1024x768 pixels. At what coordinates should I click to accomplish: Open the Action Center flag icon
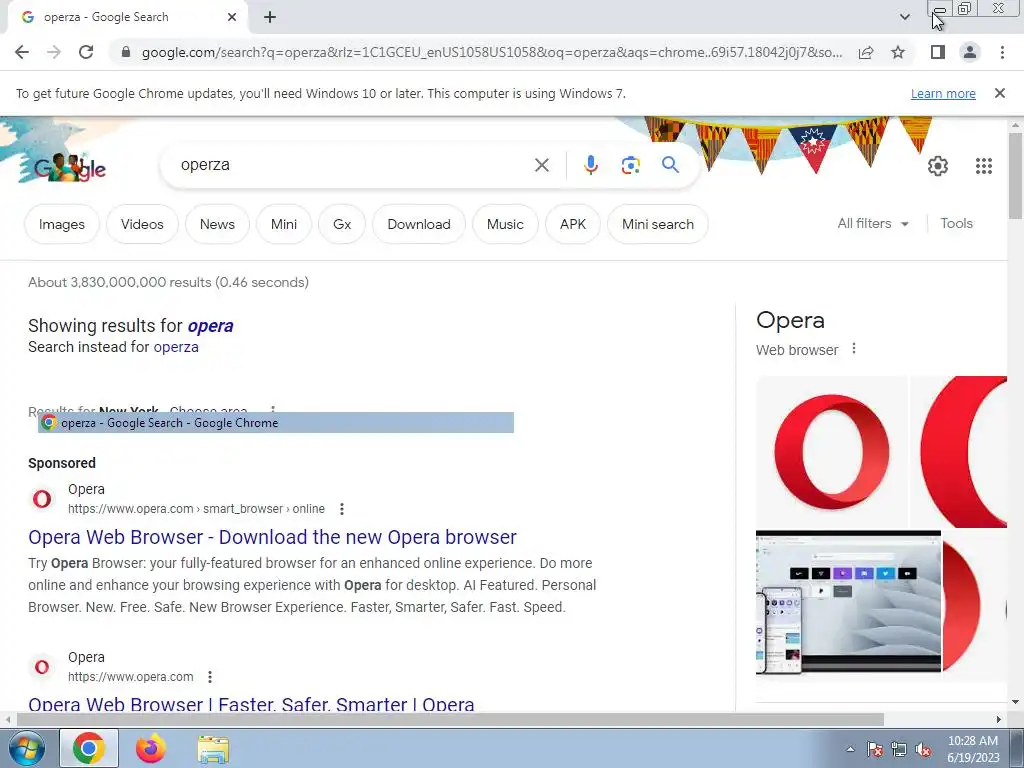click(875, 749)
